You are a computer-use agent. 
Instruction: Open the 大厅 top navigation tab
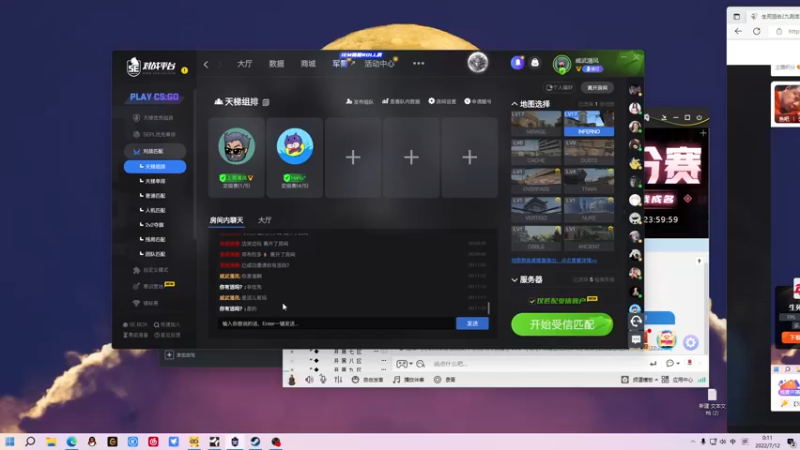click(244, 64)
